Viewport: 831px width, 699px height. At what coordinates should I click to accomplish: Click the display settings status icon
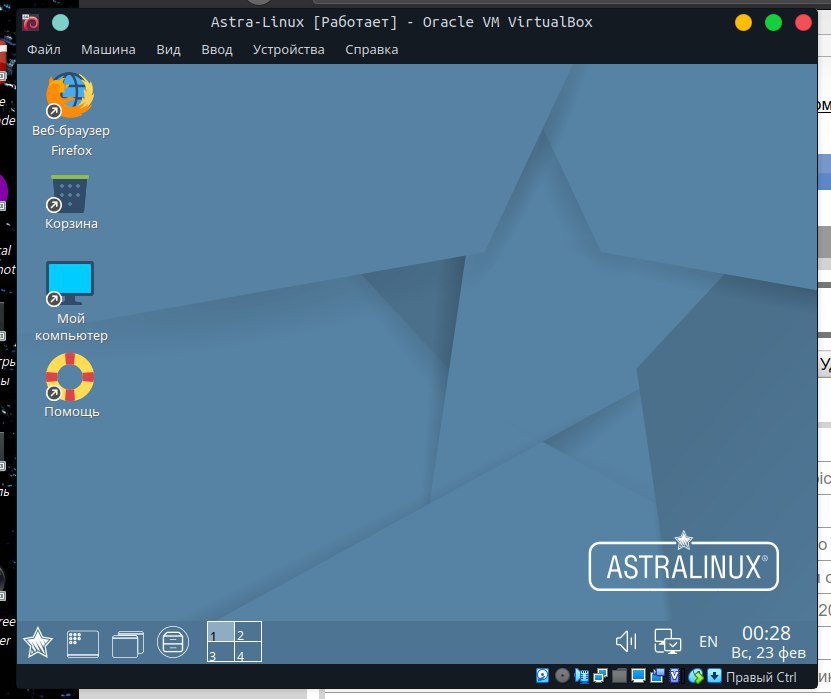(639, 676)
